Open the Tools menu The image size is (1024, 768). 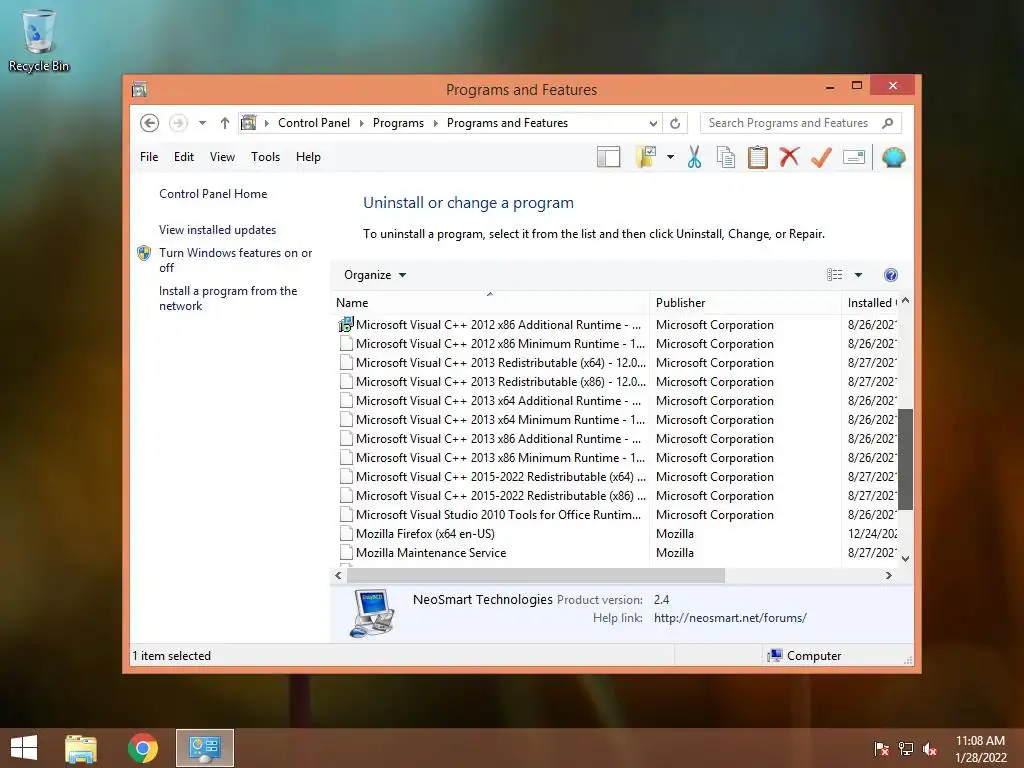tap(265, 157)
